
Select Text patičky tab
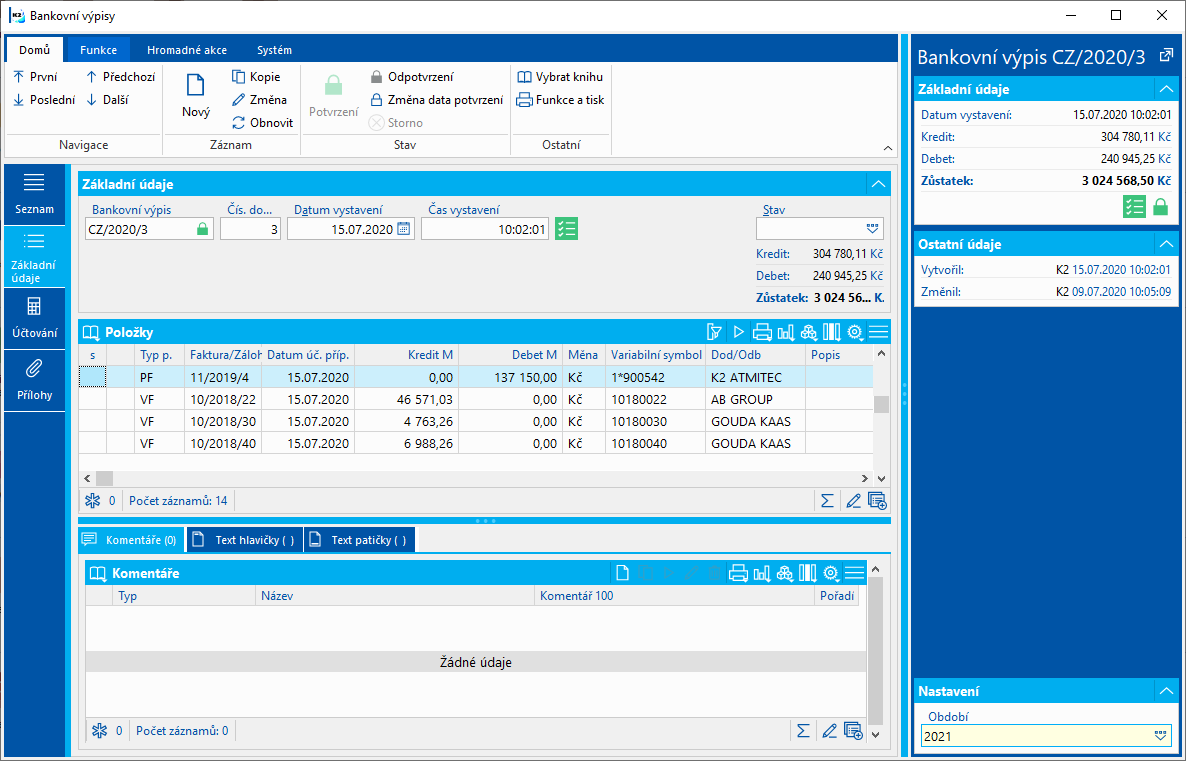359,540
